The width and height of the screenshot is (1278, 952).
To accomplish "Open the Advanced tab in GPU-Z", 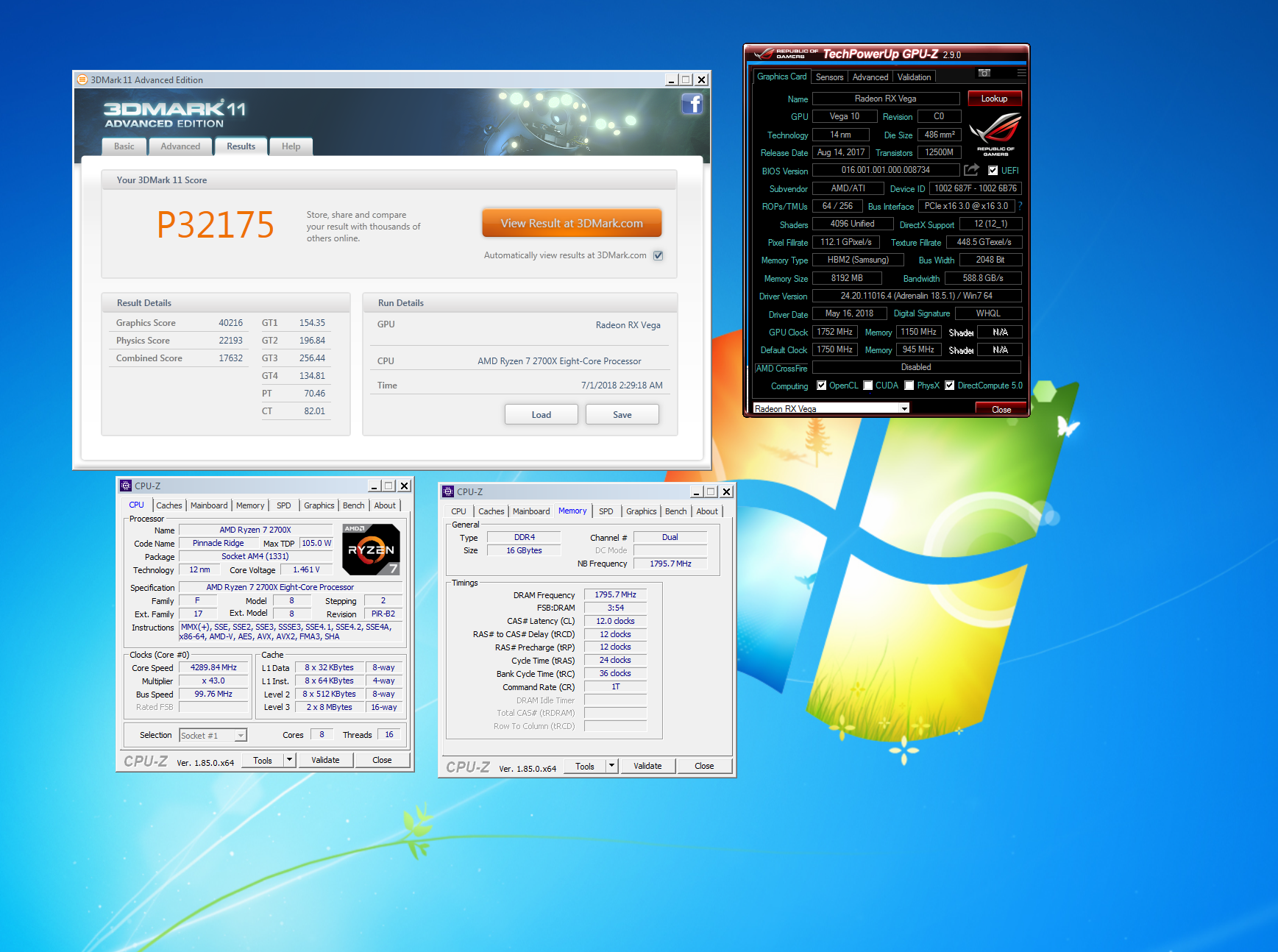I will click(870, 77).
